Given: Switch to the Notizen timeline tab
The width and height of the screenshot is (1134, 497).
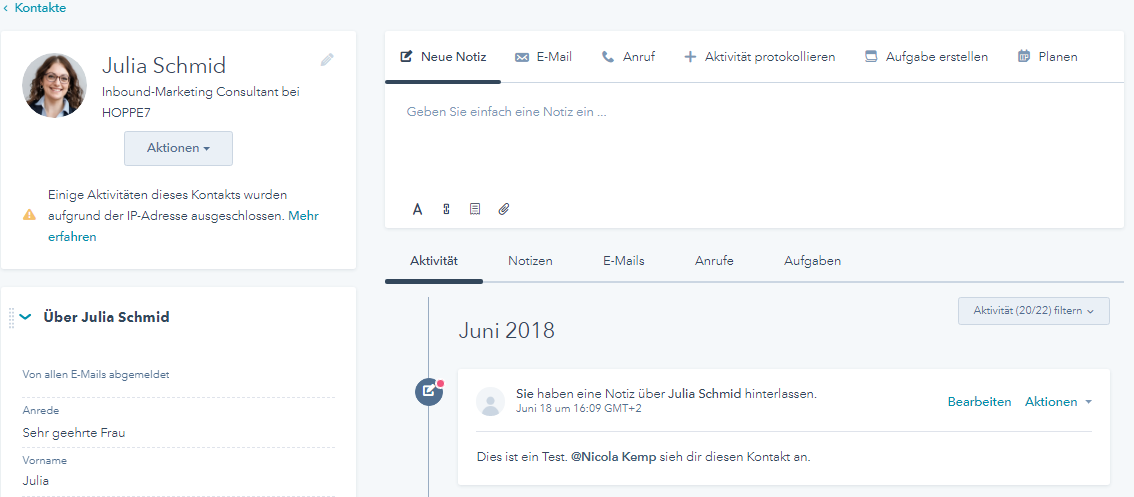Looking at the screenshot, I should [x=530, y=261].
